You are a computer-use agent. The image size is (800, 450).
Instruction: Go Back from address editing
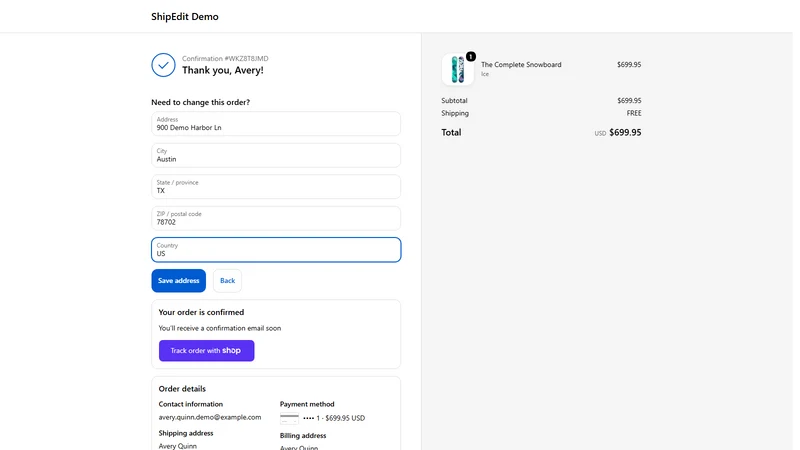[228, 281]
